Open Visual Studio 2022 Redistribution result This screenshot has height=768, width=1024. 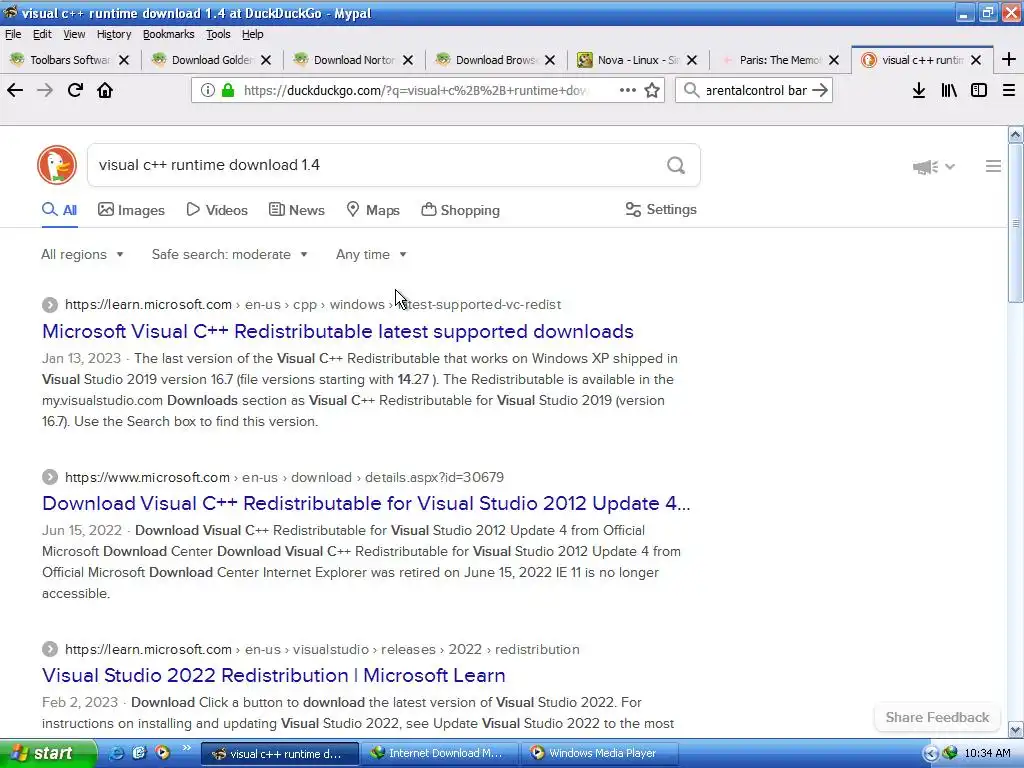point(274,675)
